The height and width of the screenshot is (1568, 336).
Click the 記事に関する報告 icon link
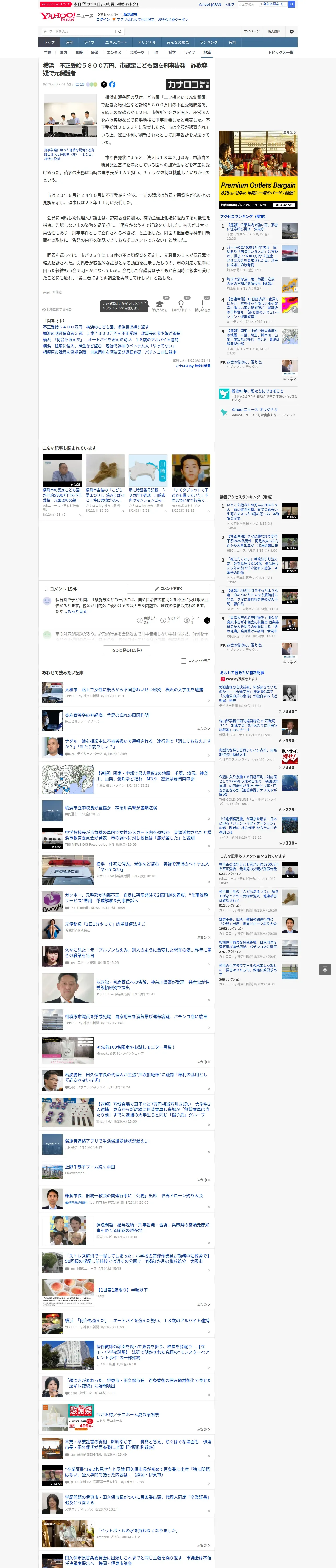pyautogui.click(x=57, y=309)
